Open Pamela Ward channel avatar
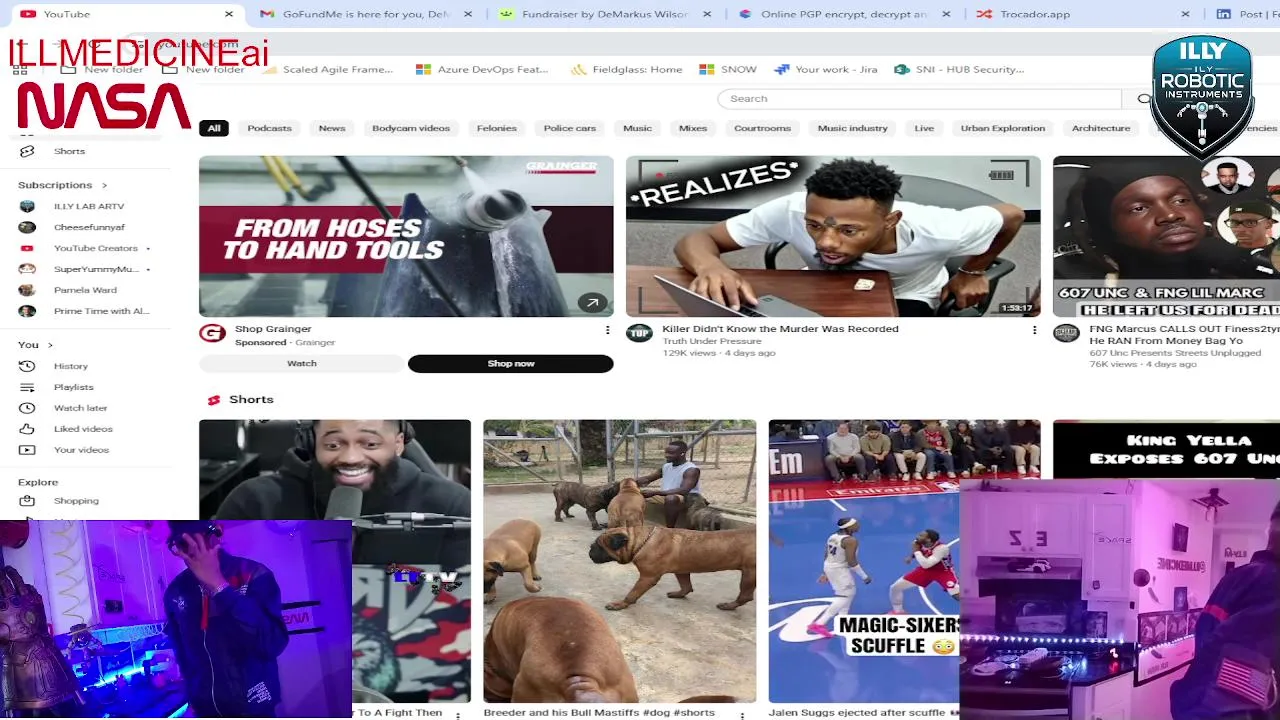 [27, 290]
